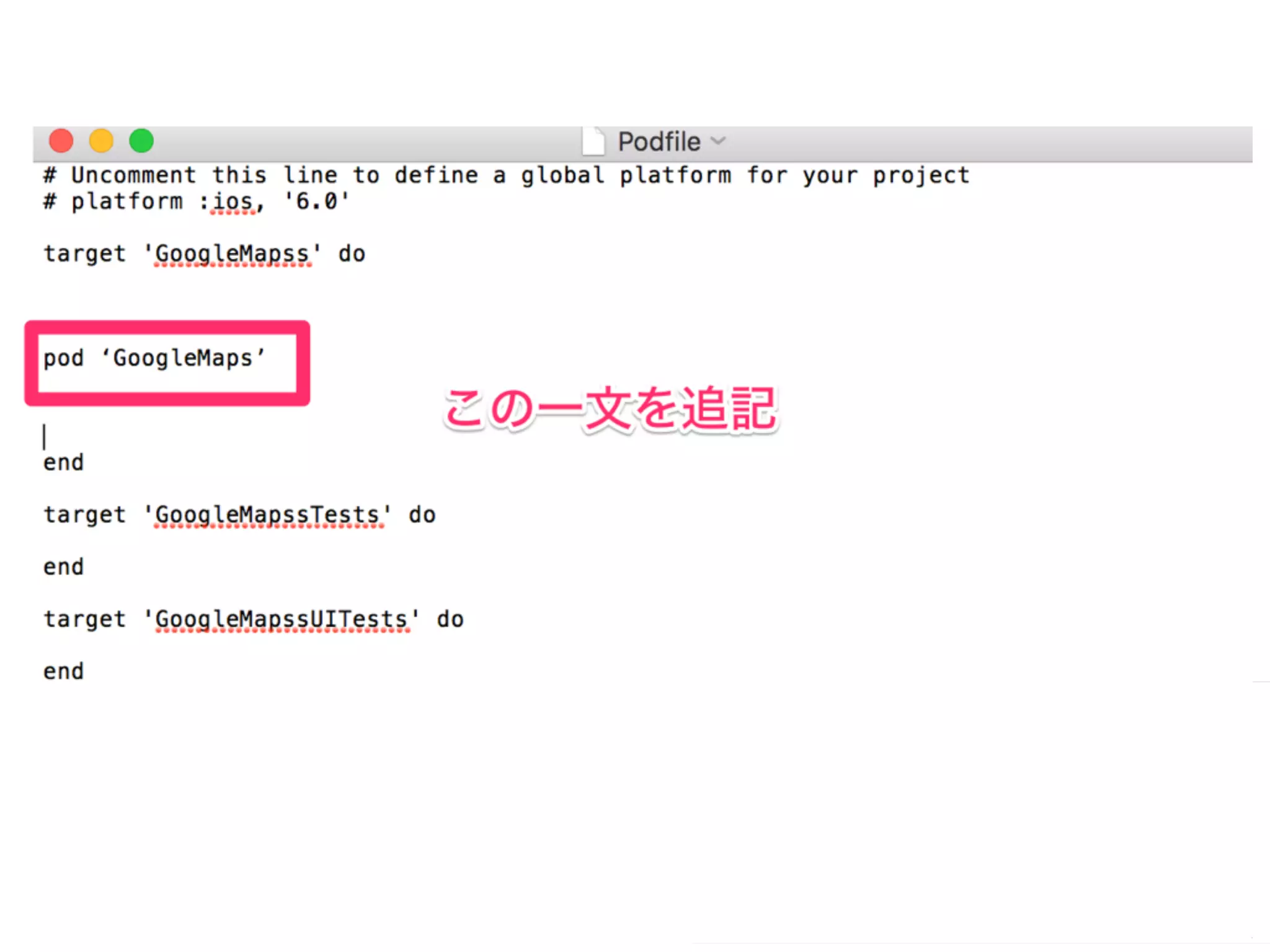Click the word 'target' on GoogleMapssTests line

click(x=84, y=515)
